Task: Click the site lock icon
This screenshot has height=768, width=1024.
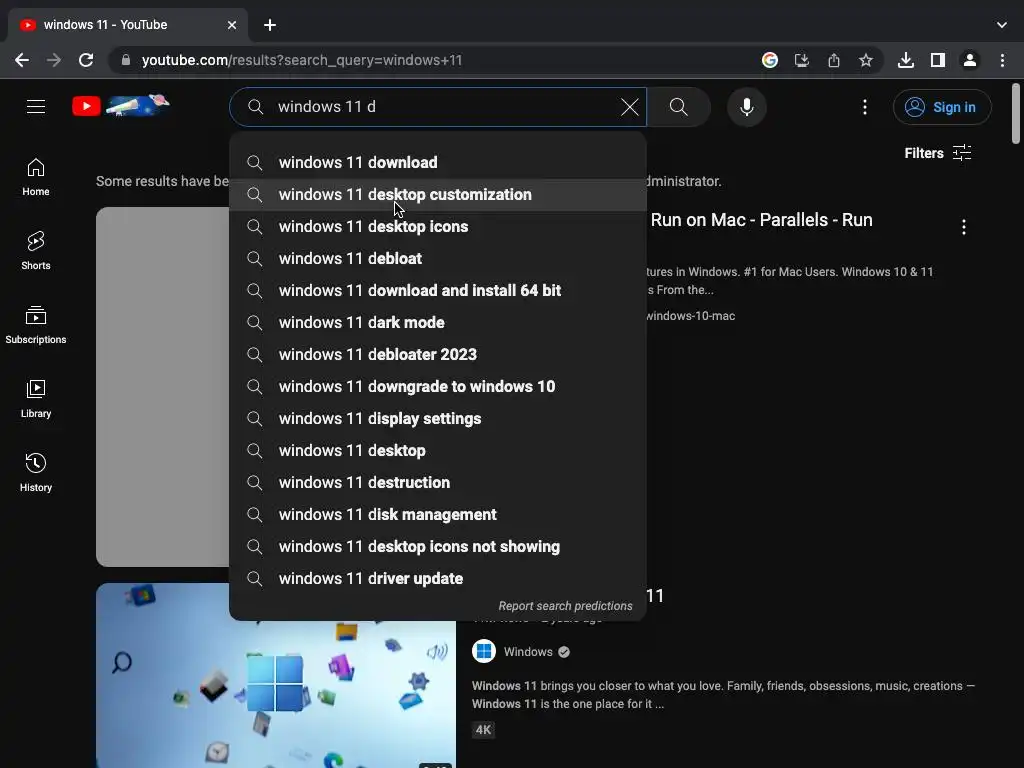Action: point(126,60)
